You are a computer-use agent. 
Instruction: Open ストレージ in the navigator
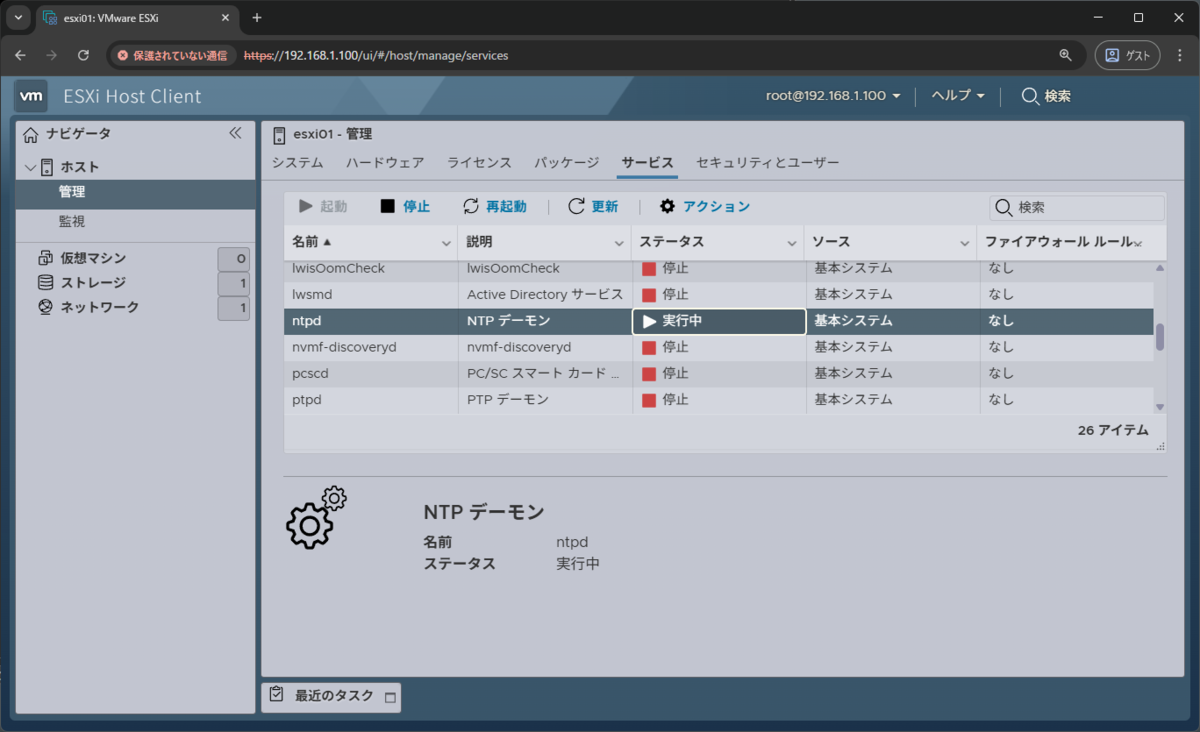click(93, 283)
